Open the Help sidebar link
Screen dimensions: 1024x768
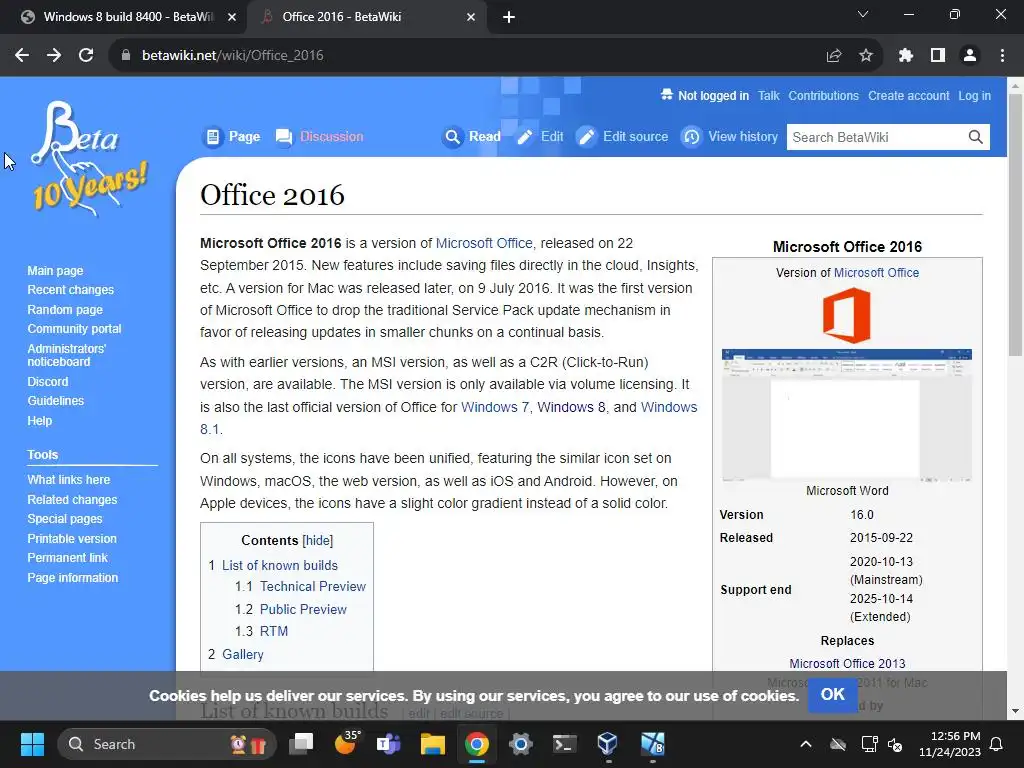(x=39, y=421)
